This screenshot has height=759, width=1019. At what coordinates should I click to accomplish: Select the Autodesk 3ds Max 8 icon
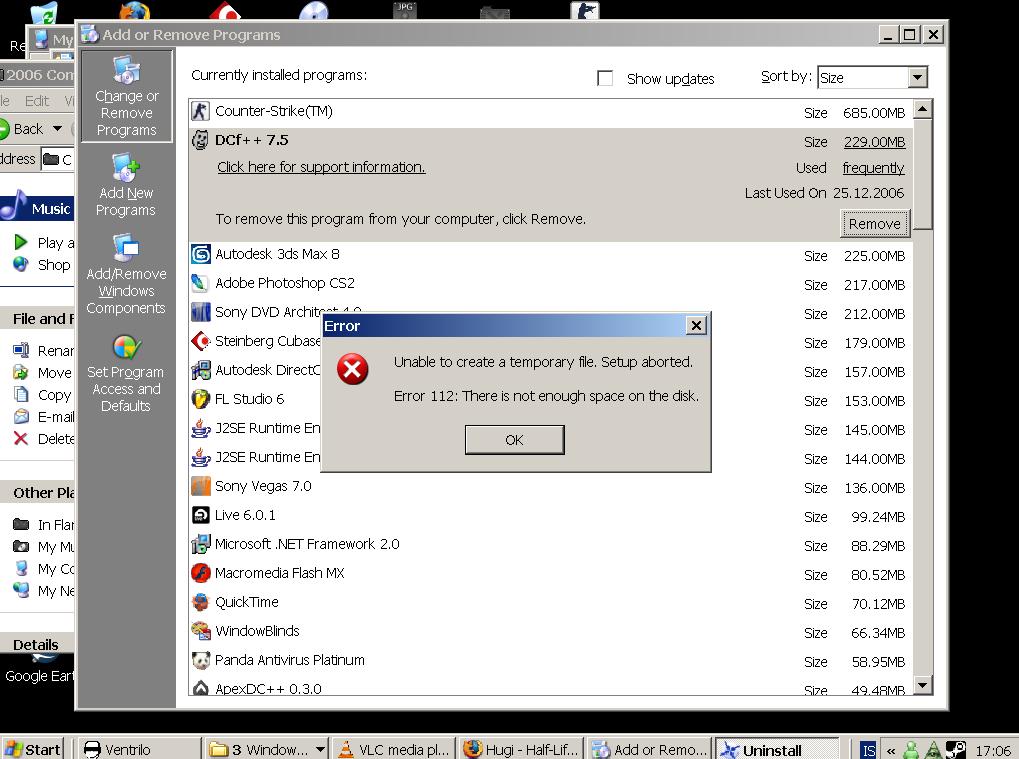(x=201, y=254)
